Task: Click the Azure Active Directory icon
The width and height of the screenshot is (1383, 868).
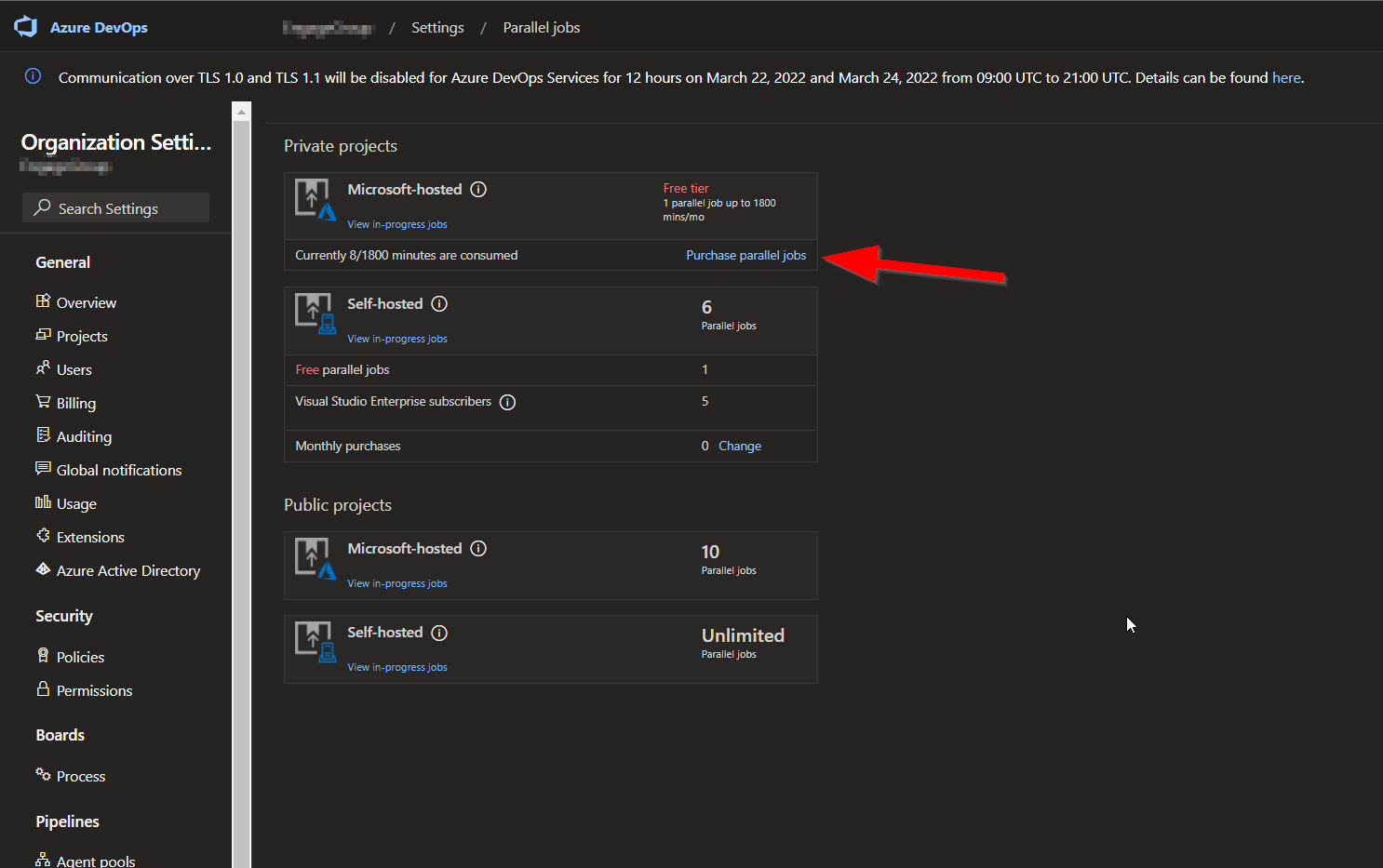Action: click(x=43, y=568)
